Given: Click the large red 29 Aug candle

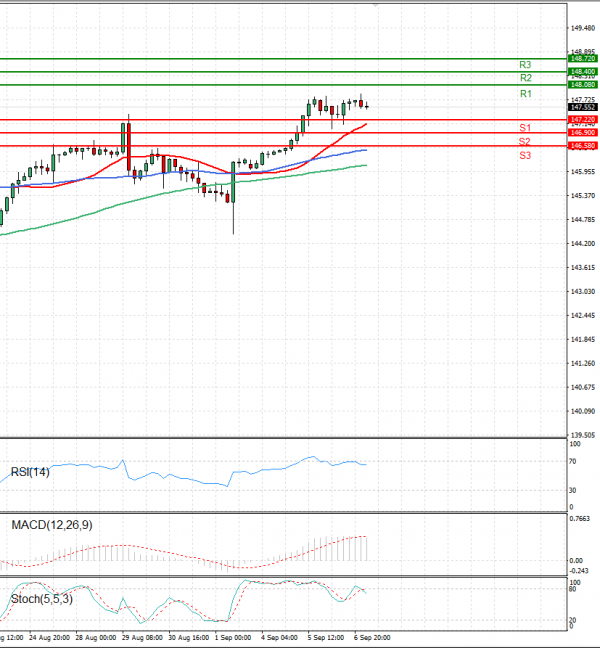Looking at the screenshot, I should click(x=129, y=147).
